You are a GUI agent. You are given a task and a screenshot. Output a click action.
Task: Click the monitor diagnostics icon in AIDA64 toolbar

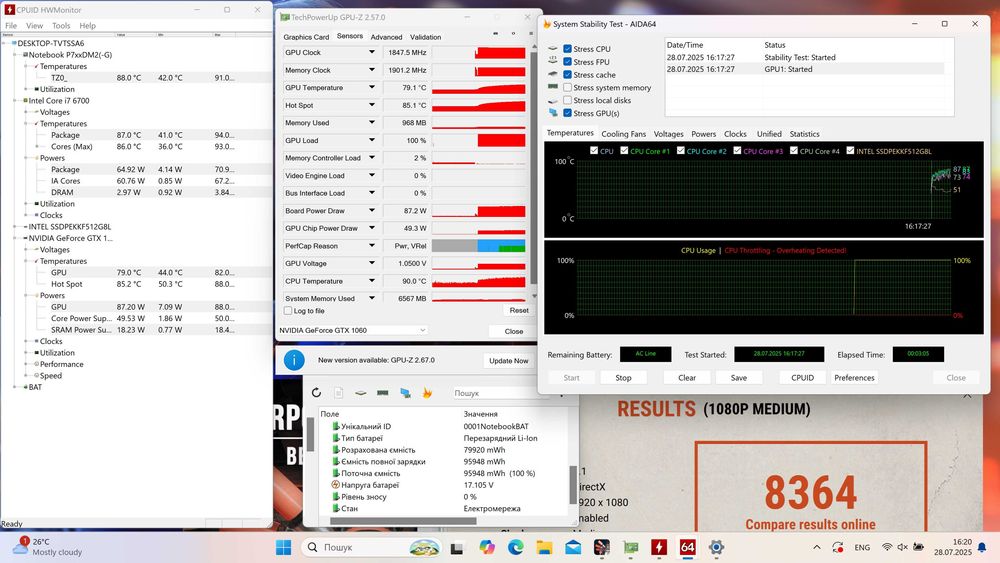(405, 393)
